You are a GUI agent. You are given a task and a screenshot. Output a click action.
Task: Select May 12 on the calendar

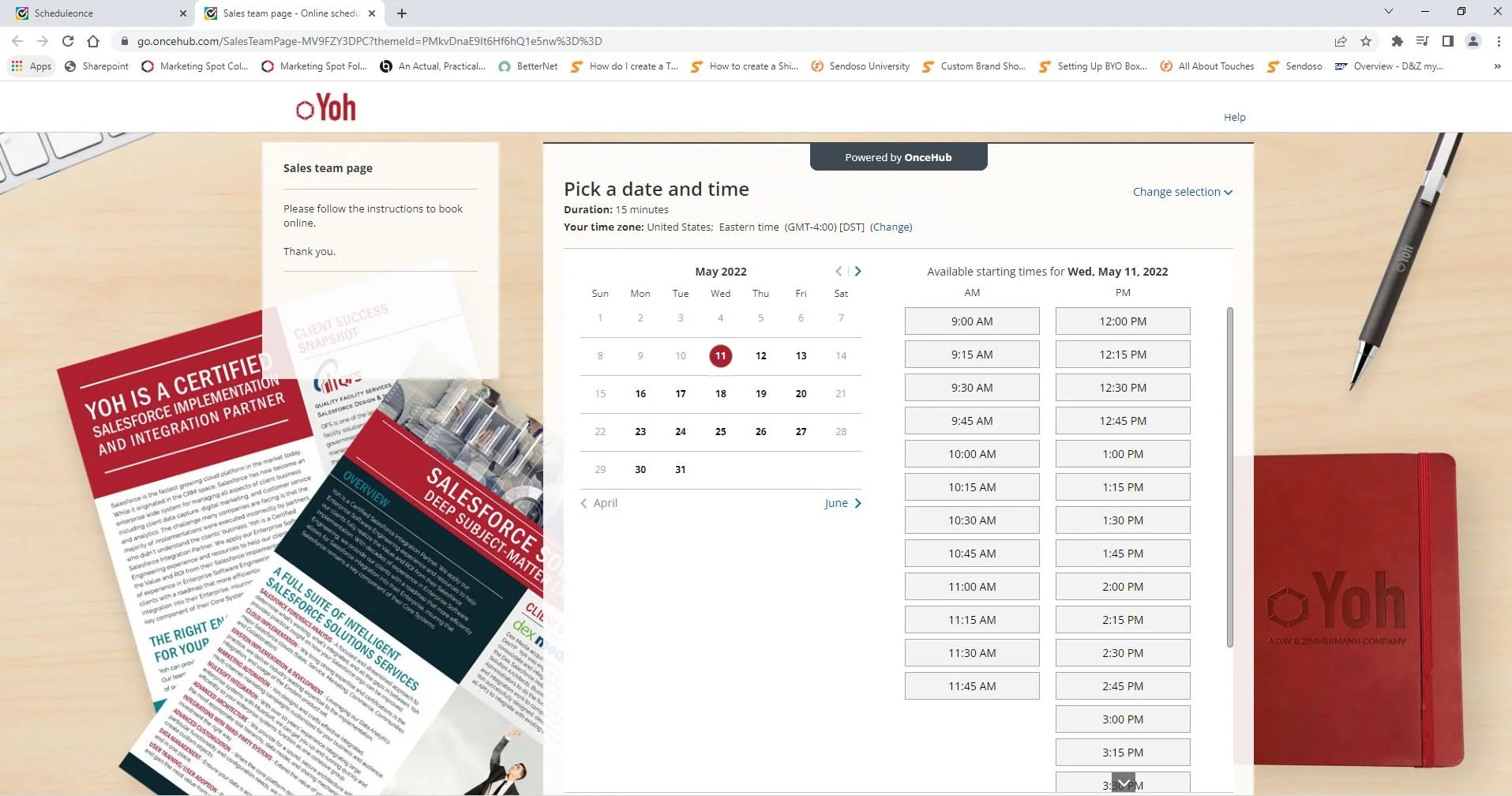click(x=760, y=356)
